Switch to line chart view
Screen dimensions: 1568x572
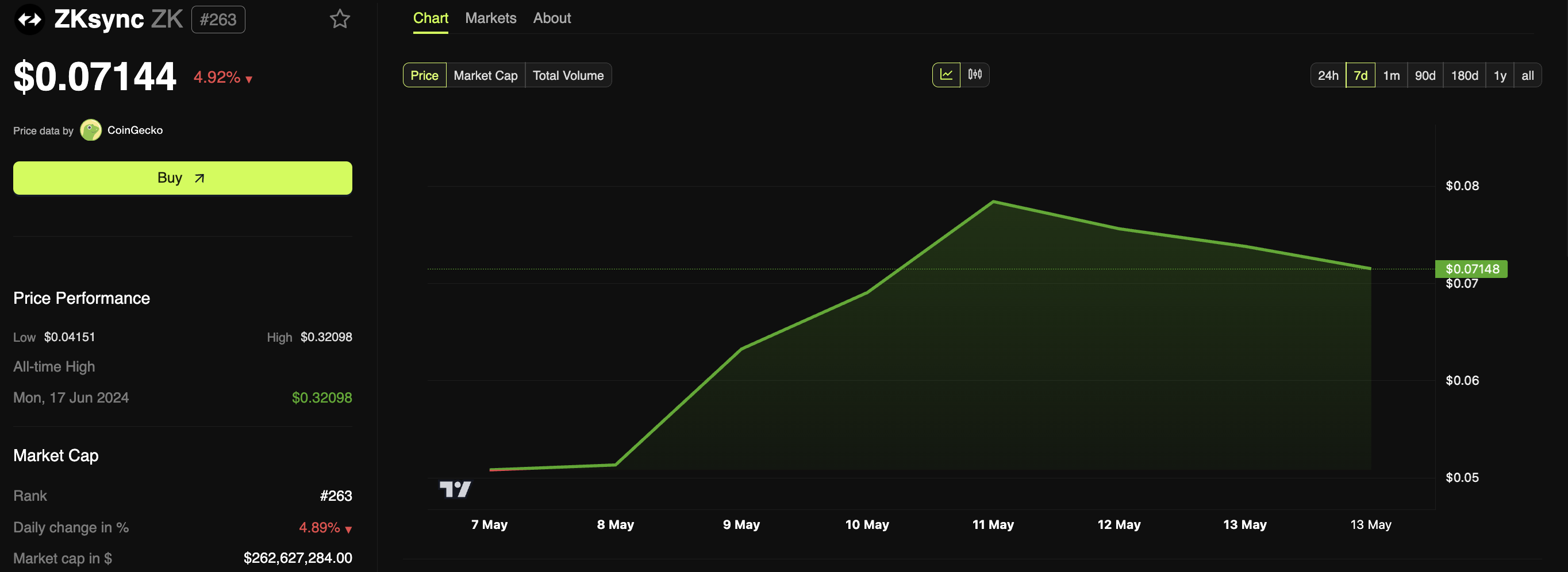click(x=947, y=75)
